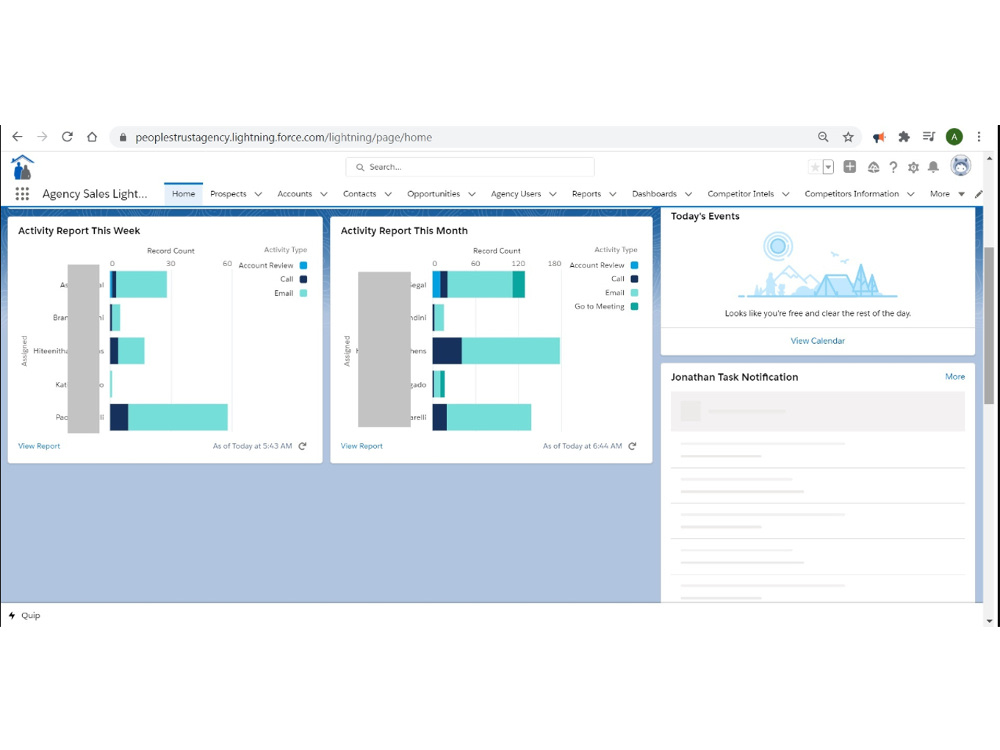Open the extensions puzzle icon
This screenshot has width=1000, height=750.
(x=904, y=136)
